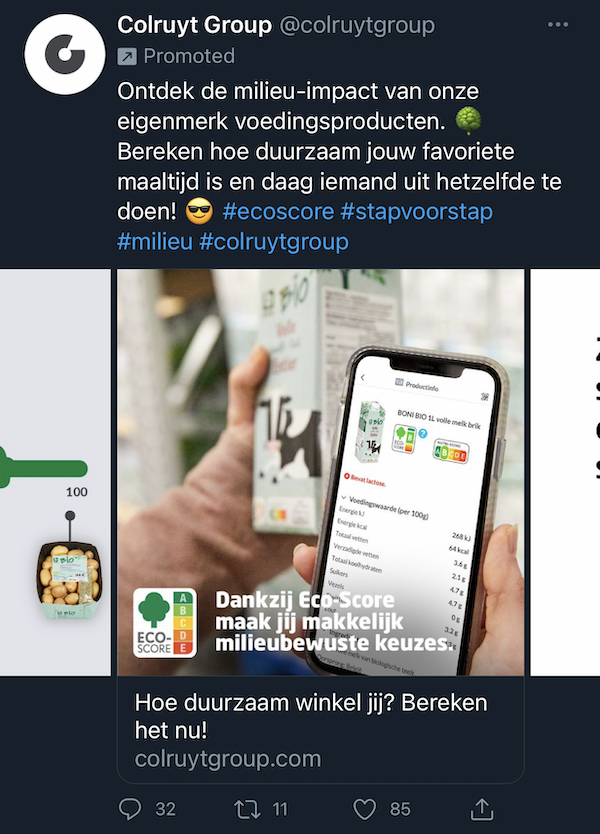Open the center carousel image with phone
This screenshot has height=834, width=600.
321,472
